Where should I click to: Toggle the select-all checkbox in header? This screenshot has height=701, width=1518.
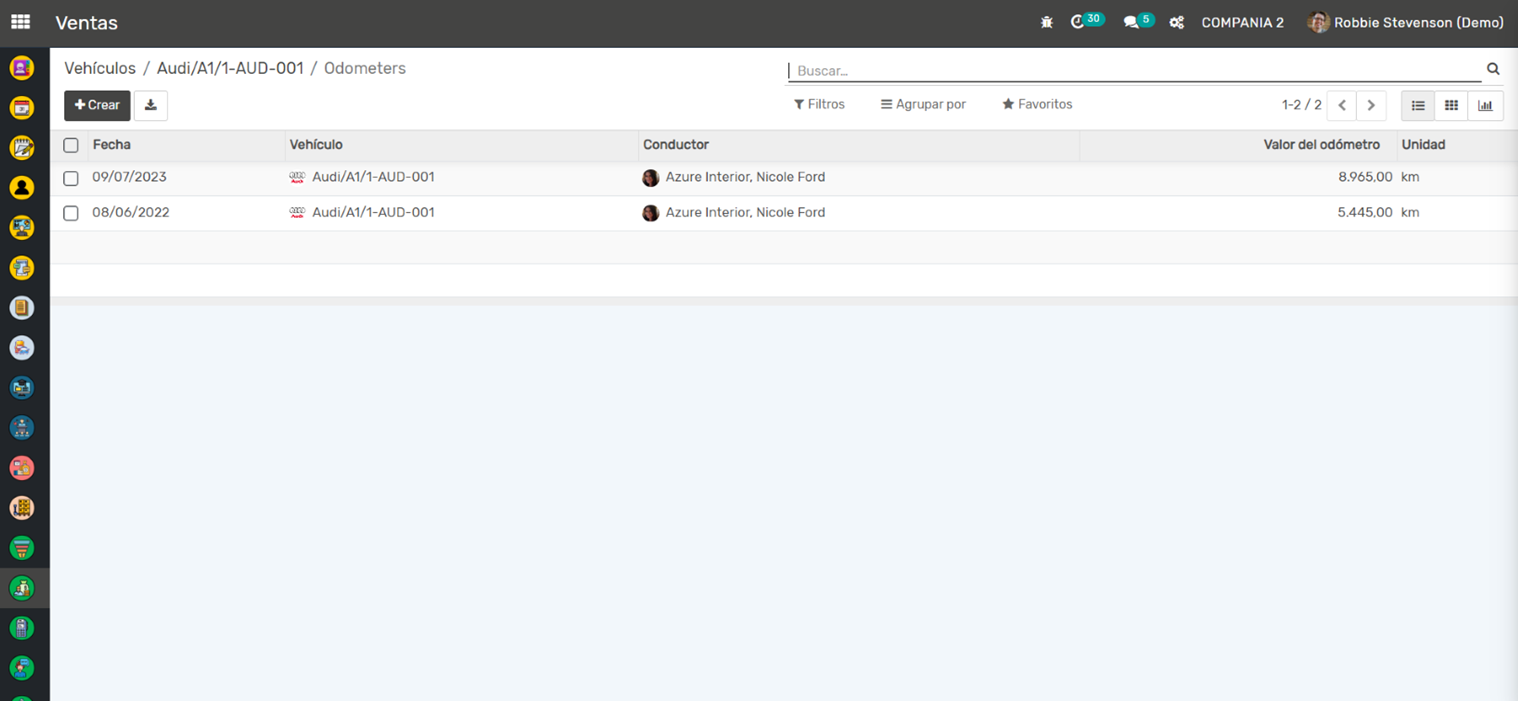pos(71,145)
